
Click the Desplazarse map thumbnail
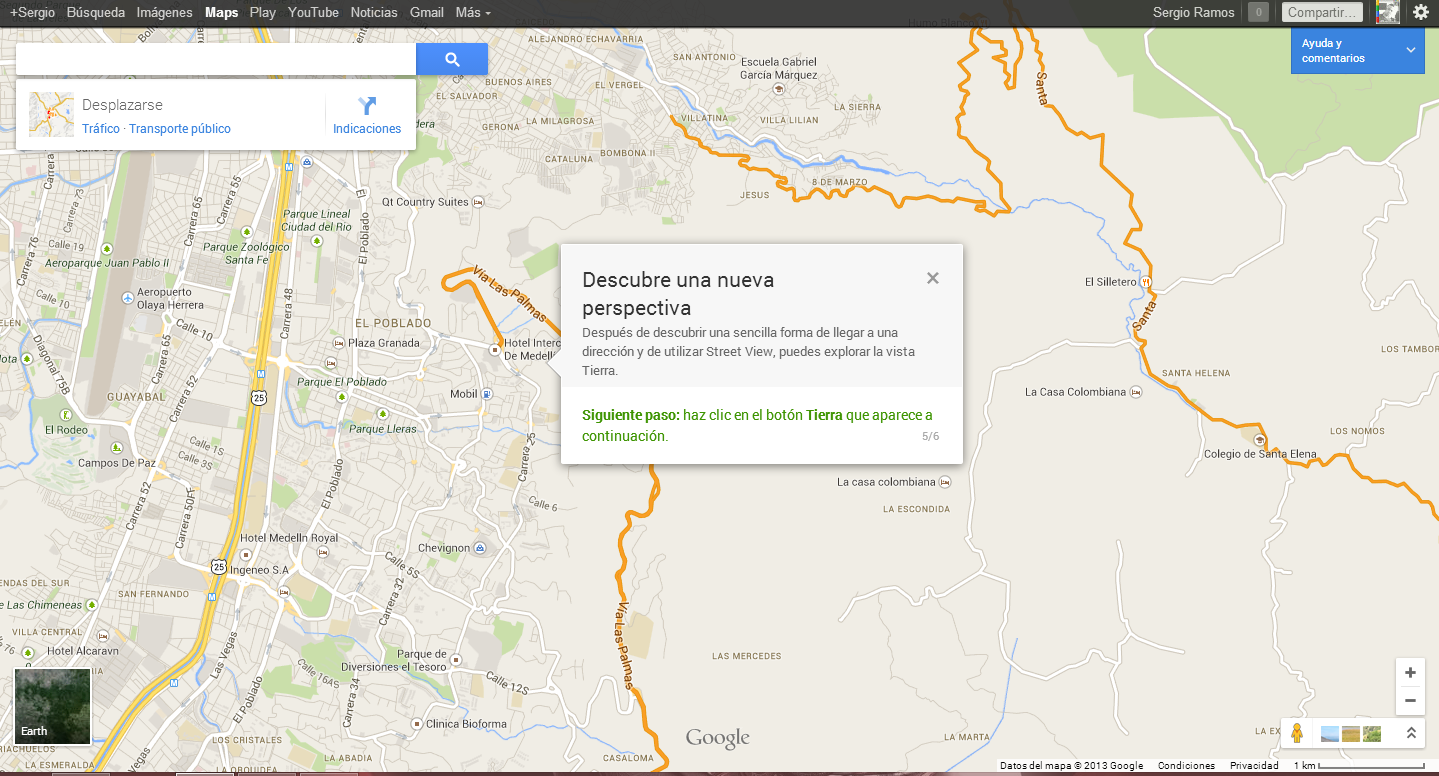[x=51, y=114]
